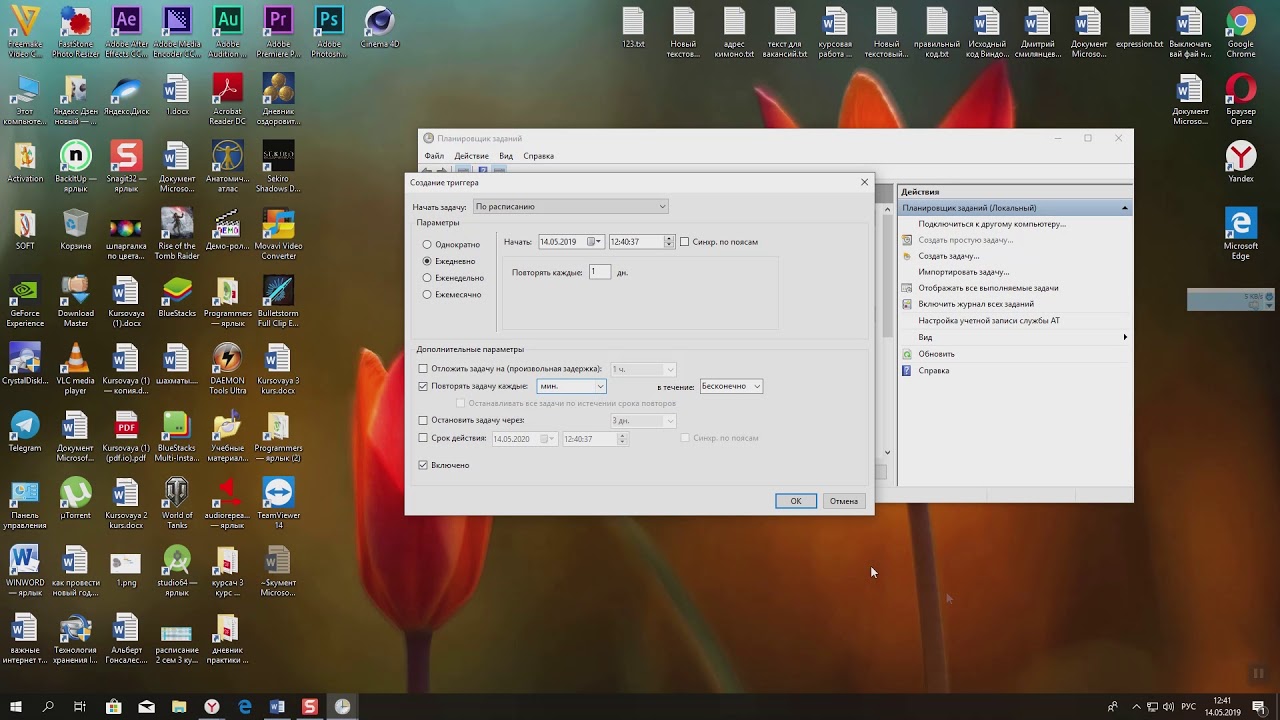Select the Еженедельно radio button
The image size is (1280, 720).
pyautogui.click(x=427, y=278)
